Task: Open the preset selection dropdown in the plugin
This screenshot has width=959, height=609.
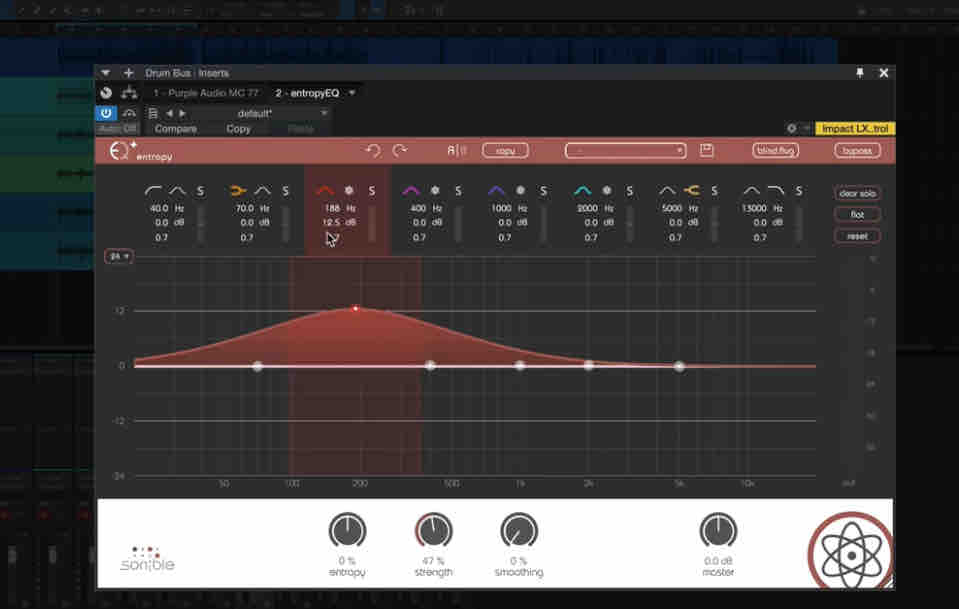Action: pyautogui.click(x=624, y=149)
